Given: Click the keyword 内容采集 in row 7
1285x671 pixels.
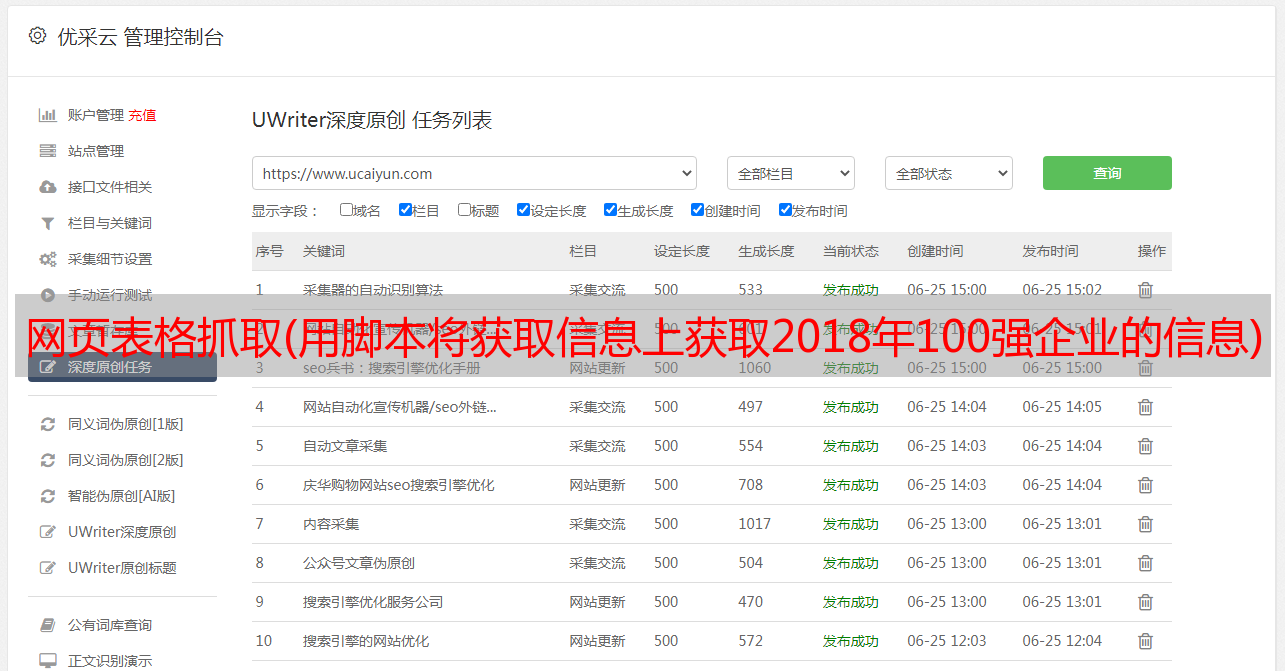Looking at the screenshot, I should tap(331, 524).
